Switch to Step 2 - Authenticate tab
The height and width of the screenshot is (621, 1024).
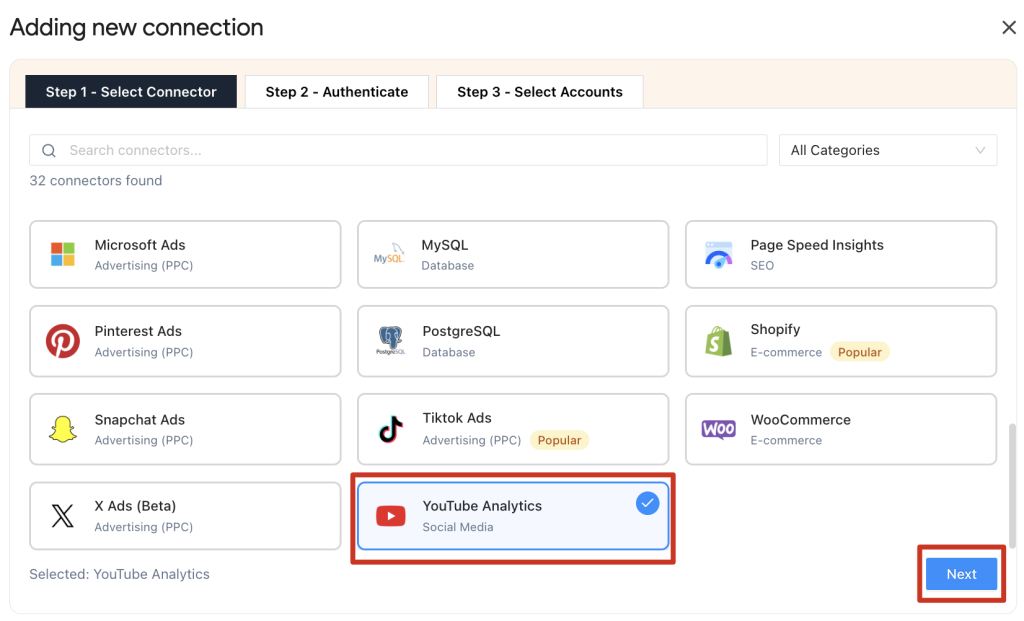[336, 91]
